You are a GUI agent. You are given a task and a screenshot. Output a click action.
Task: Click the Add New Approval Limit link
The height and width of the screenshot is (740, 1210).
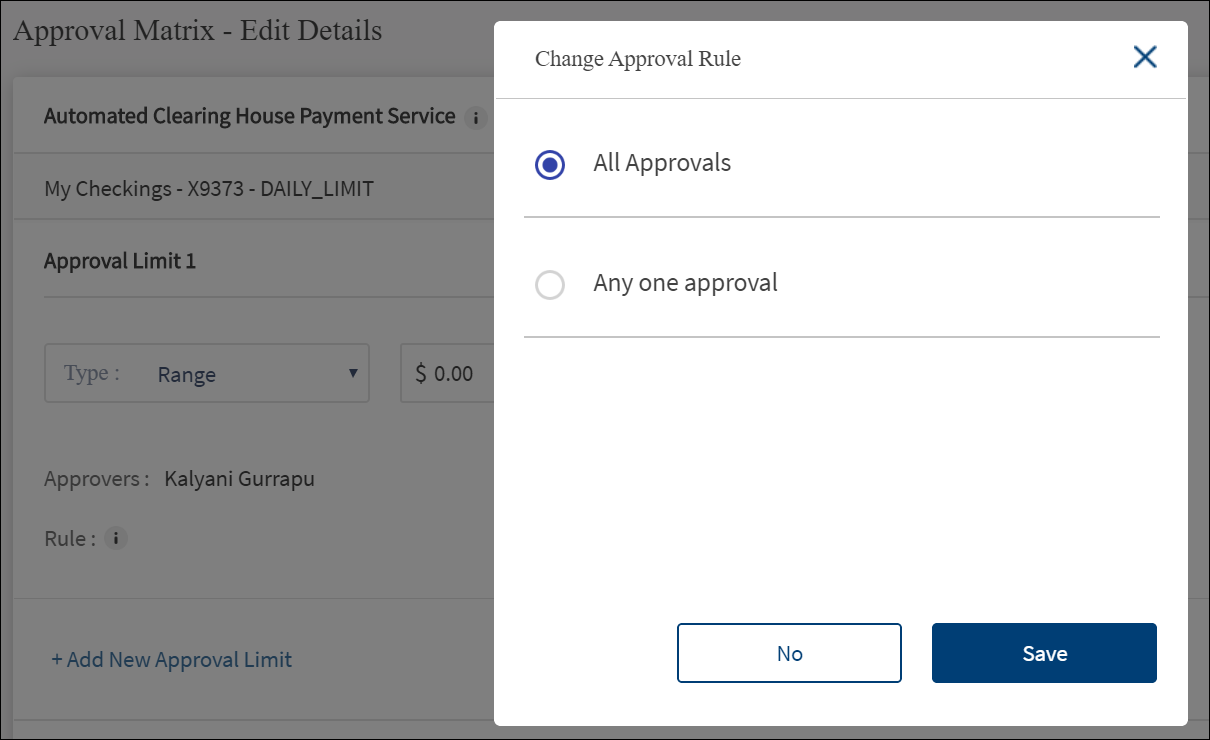(172, 660)
